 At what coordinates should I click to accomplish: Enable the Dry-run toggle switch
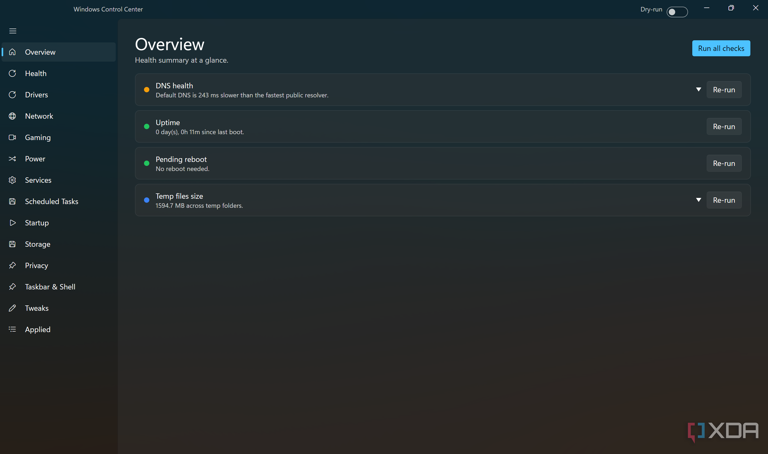pyautogui.click(x=677, y=12)
